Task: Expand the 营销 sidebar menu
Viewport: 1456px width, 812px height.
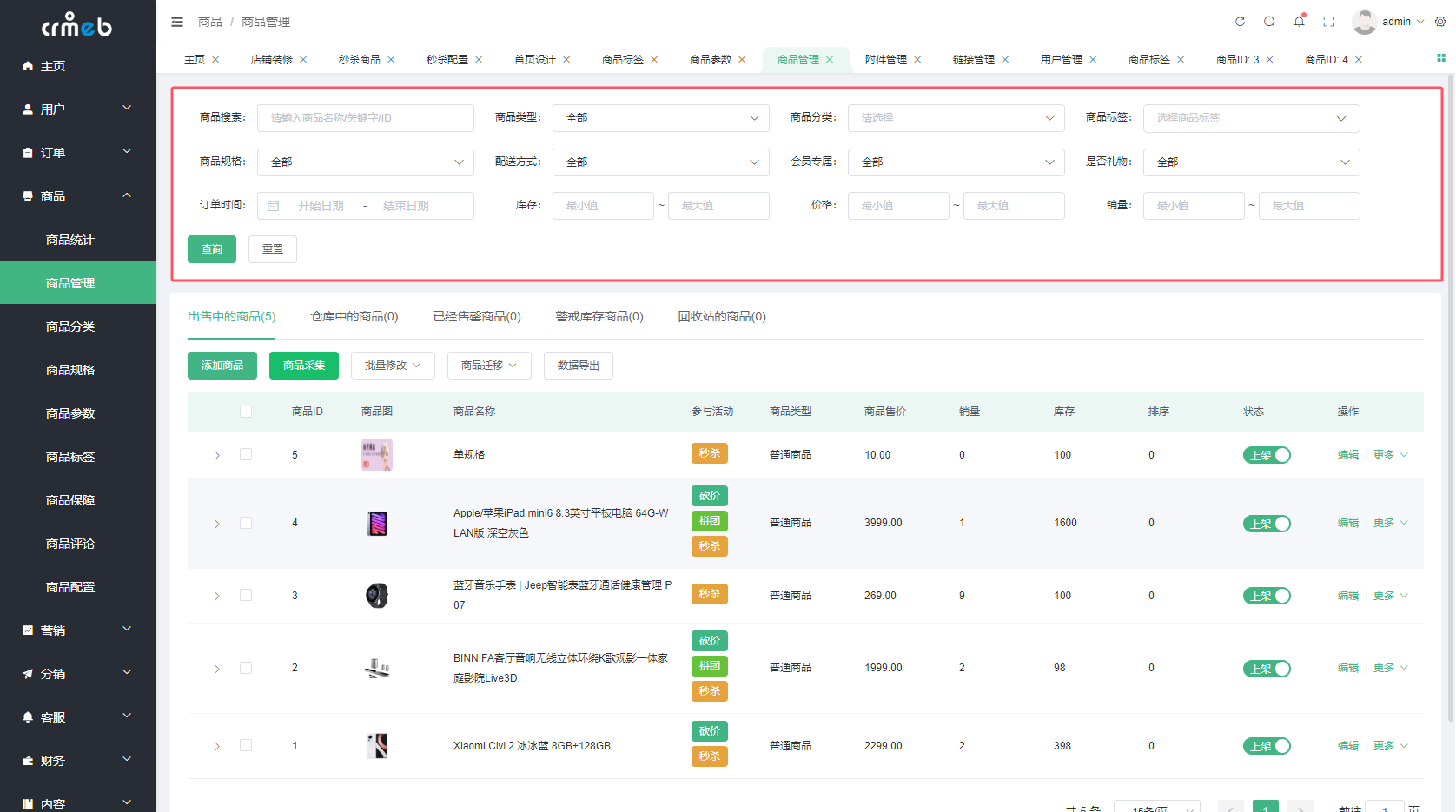Action: [x=78, y=630]
